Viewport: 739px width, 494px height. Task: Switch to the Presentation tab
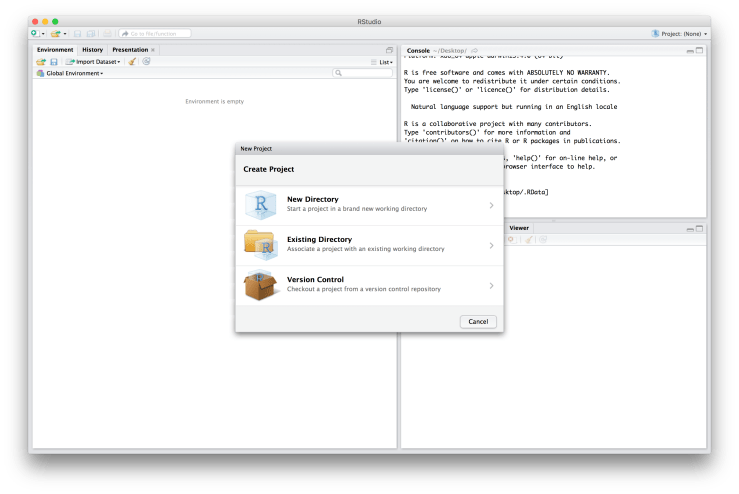pos(130,49)
